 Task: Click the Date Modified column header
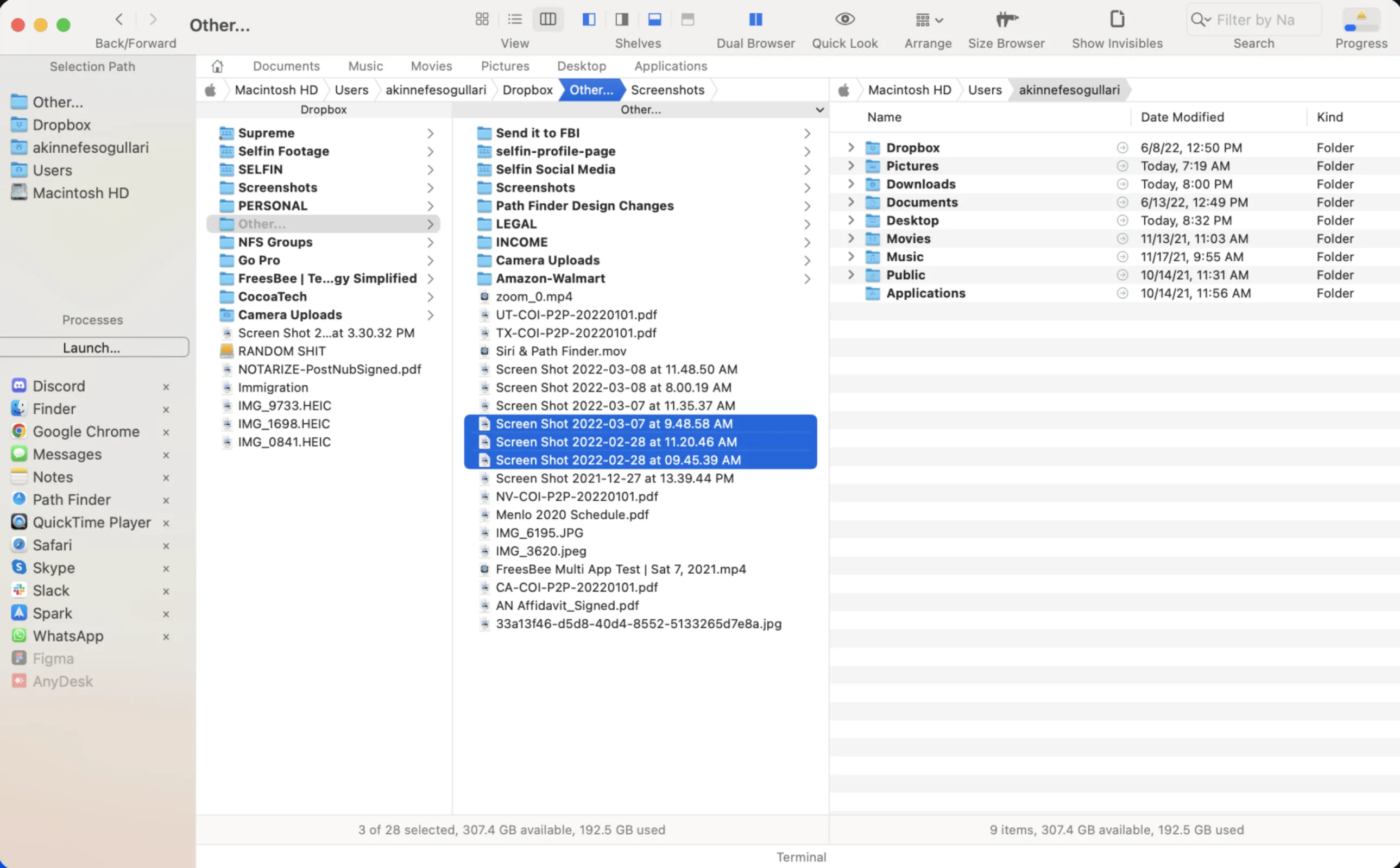coord(1181,117)
